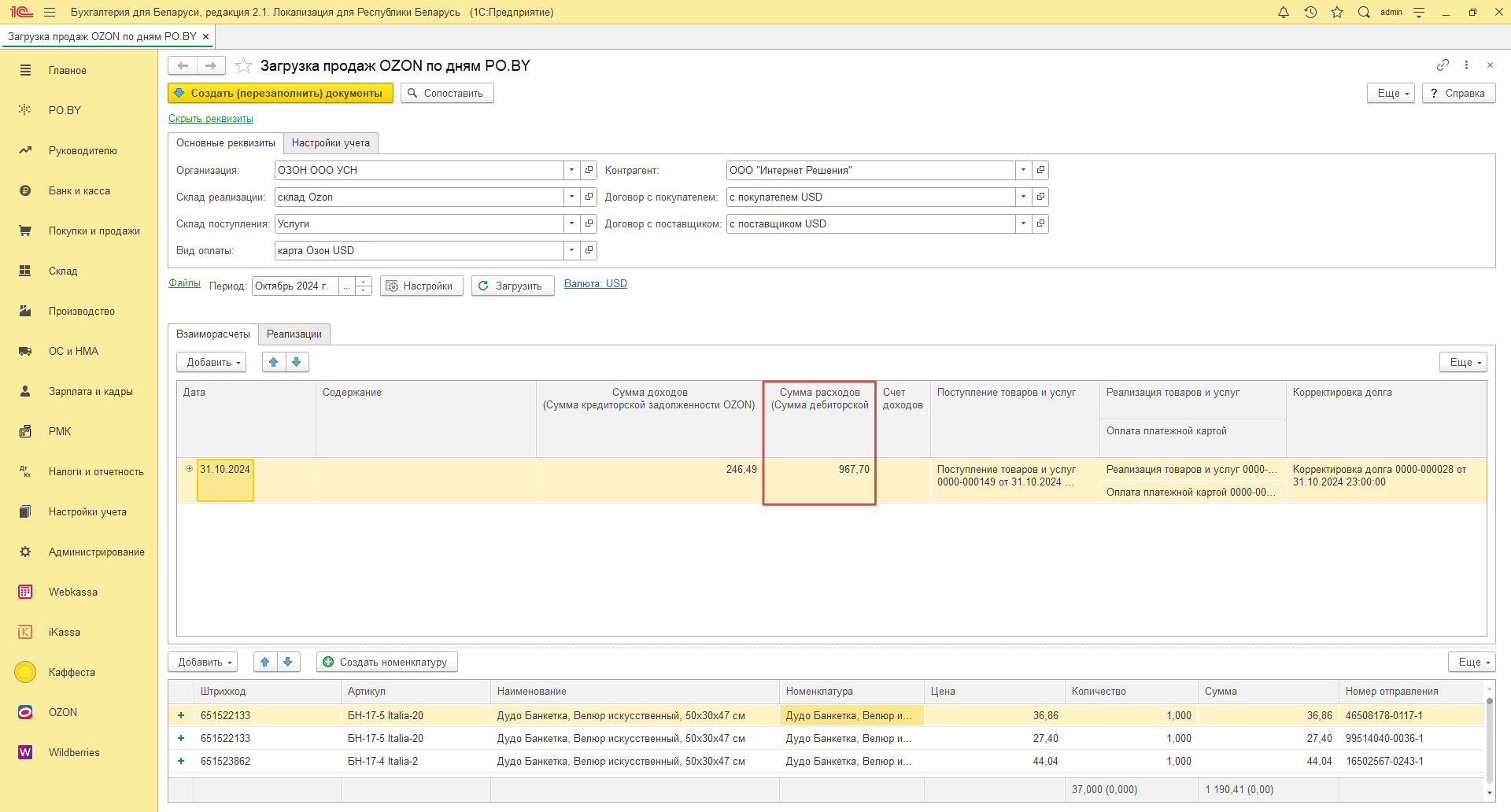Viewport: 1511px width, 812px height.
Task: Click Скрыть реквизиты link
Action: (211, 119)
